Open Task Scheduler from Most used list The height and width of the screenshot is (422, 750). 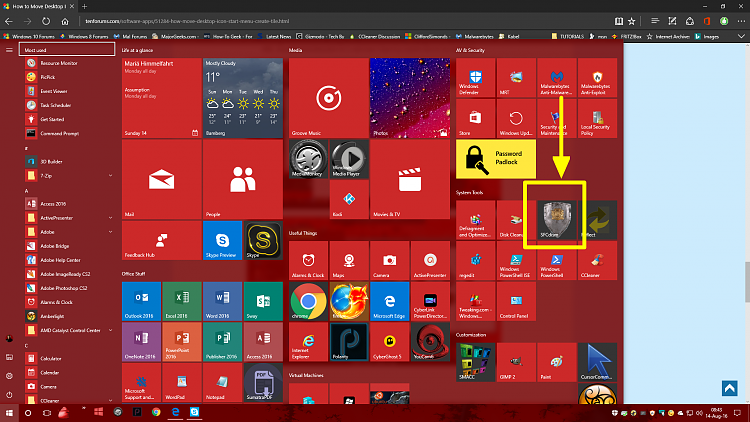(69, 105)
